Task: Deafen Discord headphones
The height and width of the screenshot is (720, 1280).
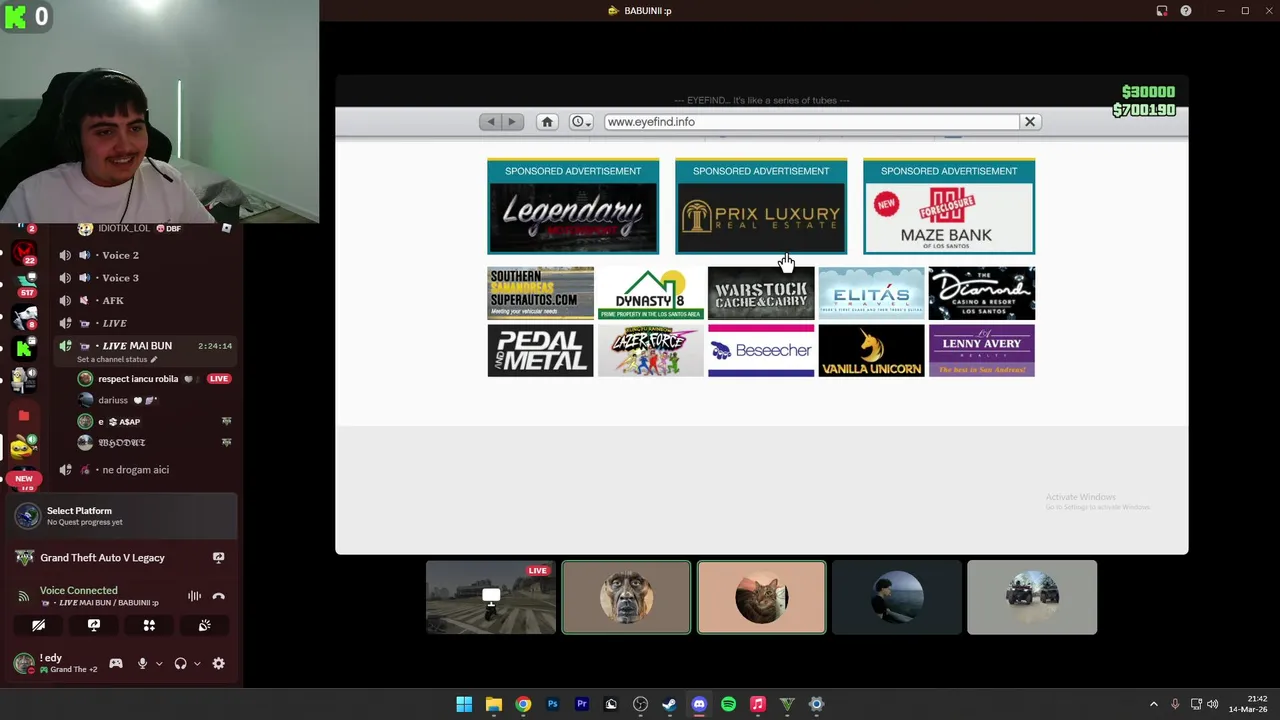Action: 180,663
